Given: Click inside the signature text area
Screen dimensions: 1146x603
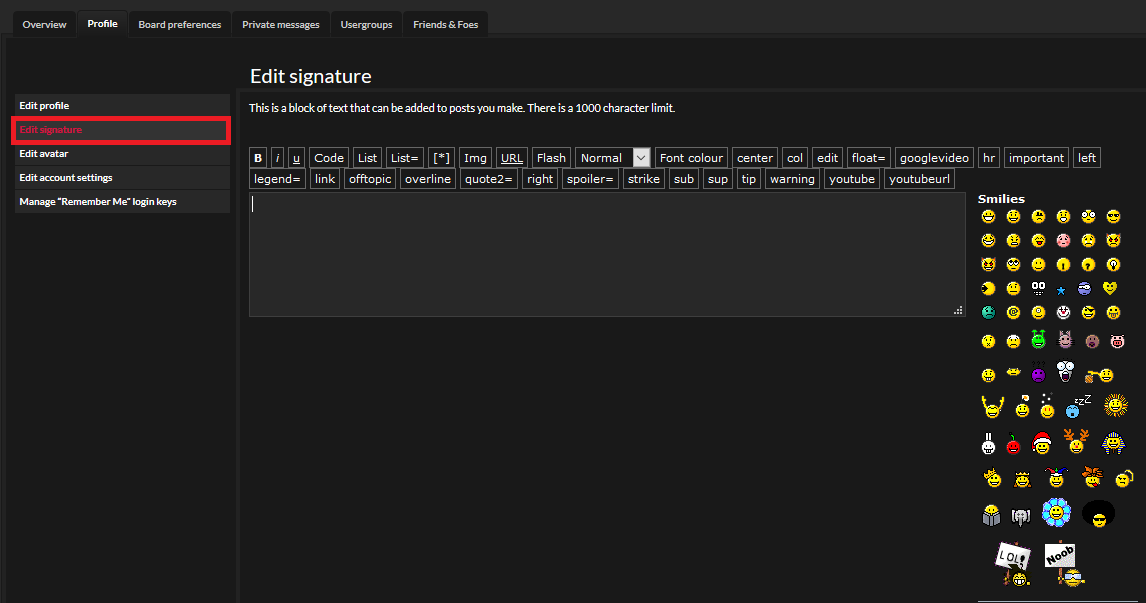Looking at the screenshot, I should tap(607, 254).
